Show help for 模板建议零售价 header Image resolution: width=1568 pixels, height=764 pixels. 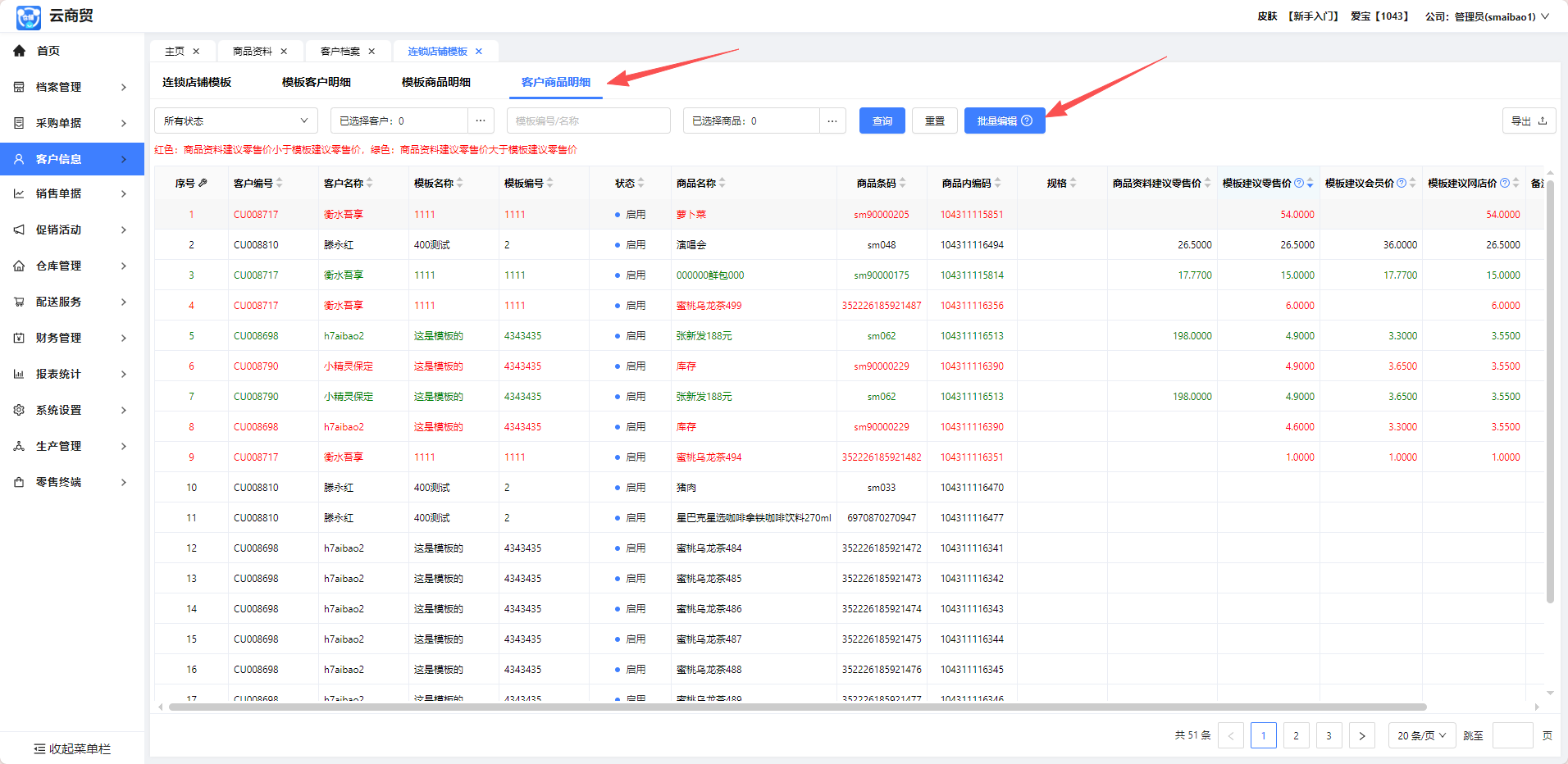coord(1299,183)
